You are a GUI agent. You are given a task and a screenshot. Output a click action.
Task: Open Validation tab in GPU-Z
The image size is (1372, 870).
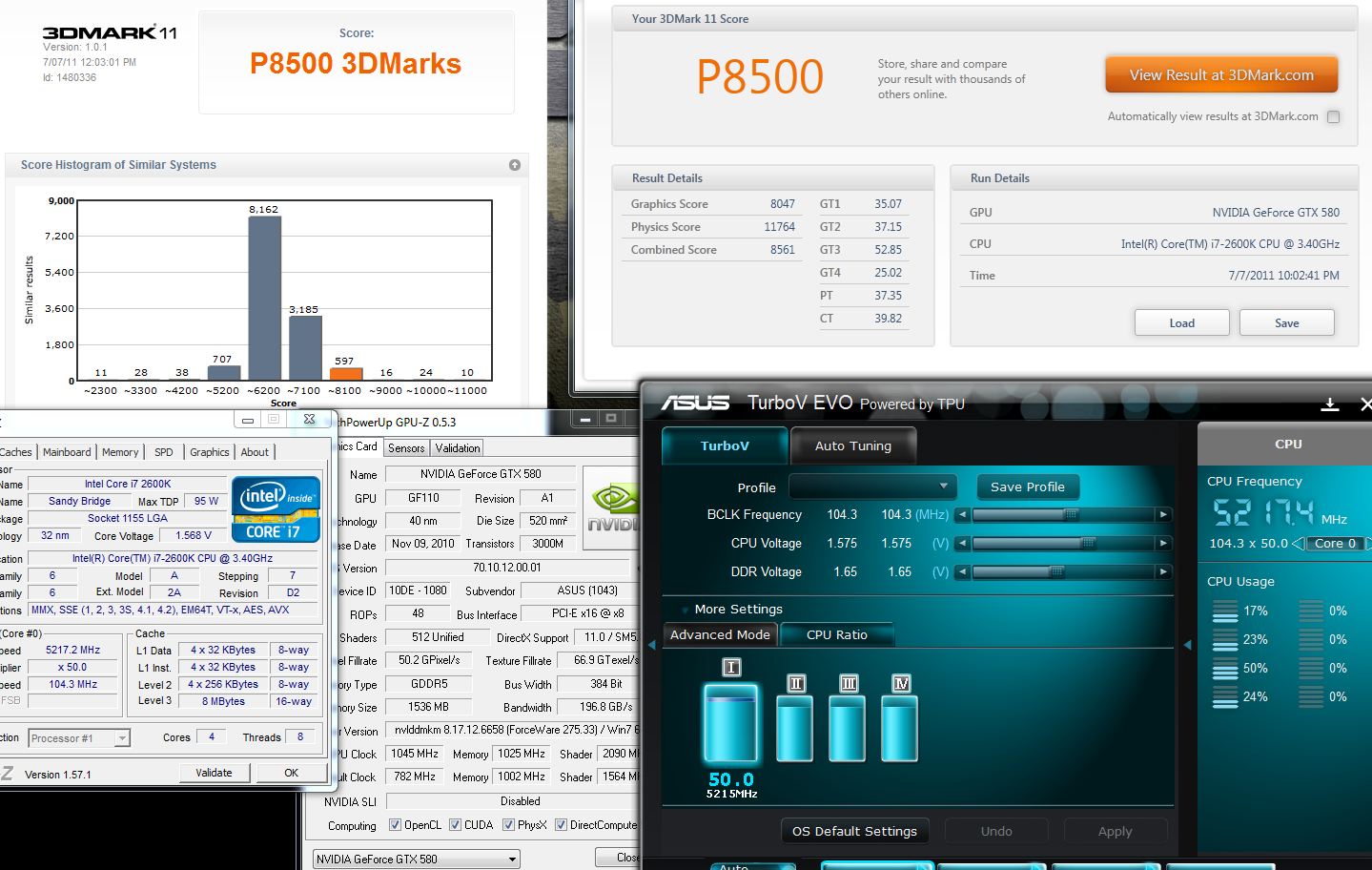pos(458,448)
